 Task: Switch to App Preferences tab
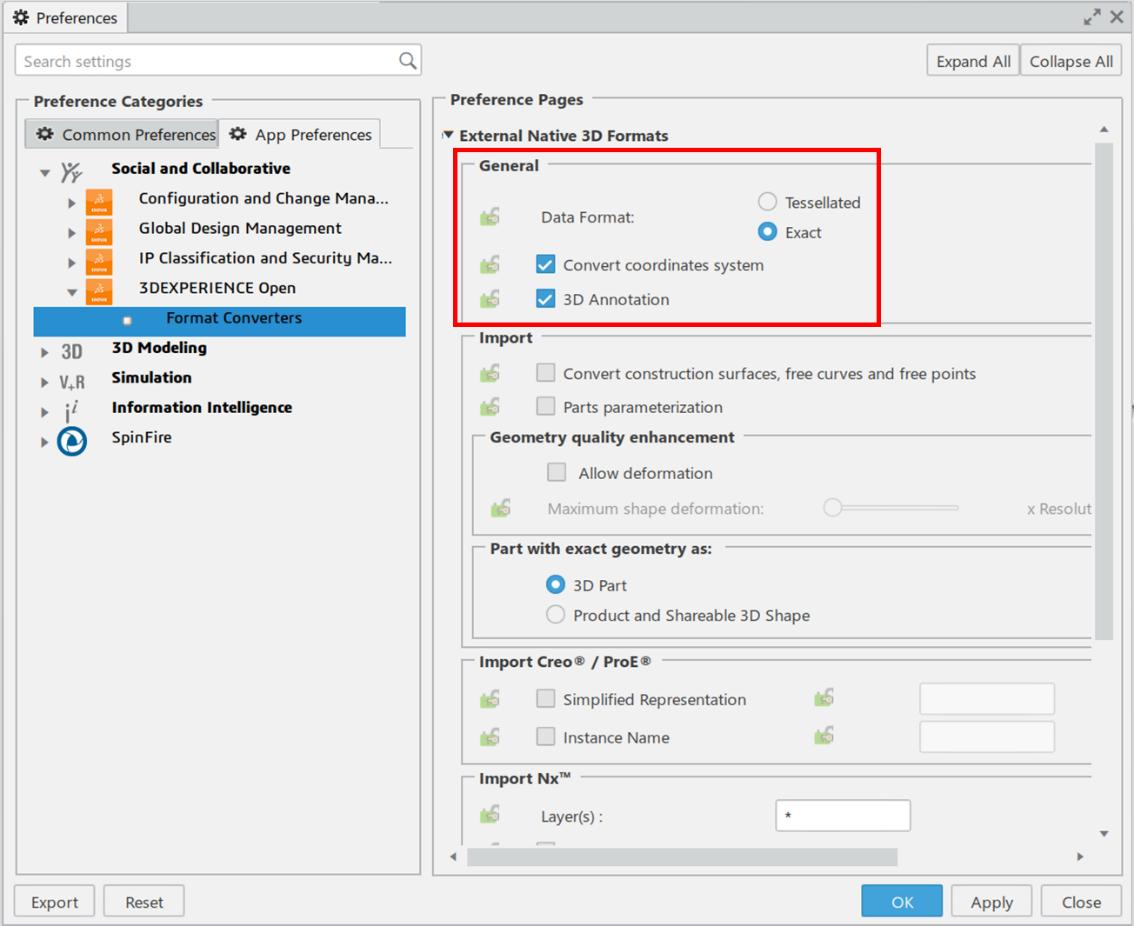pos(299,134)
